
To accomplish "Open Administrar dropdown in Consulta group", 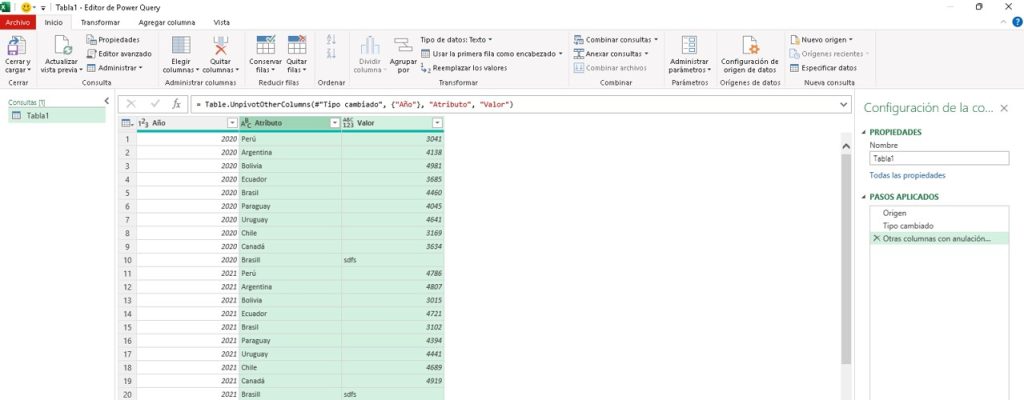I will pyautogui.click(x=114, y=68).
